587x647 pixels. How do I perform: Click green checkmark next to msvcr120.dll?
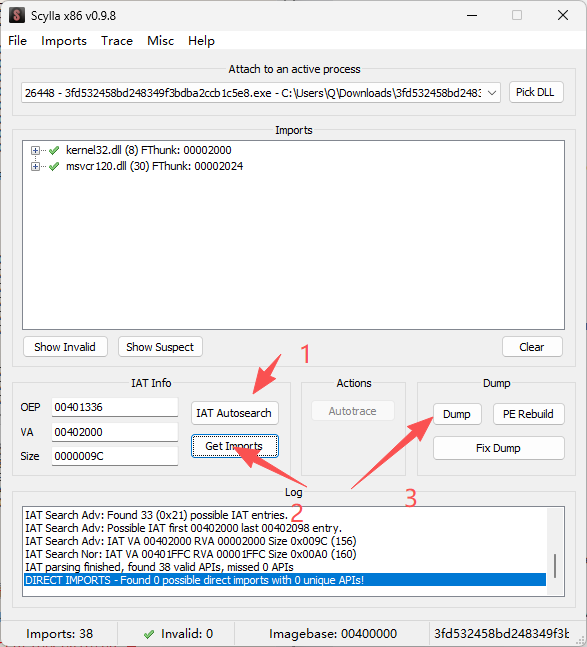click(54, 166)
